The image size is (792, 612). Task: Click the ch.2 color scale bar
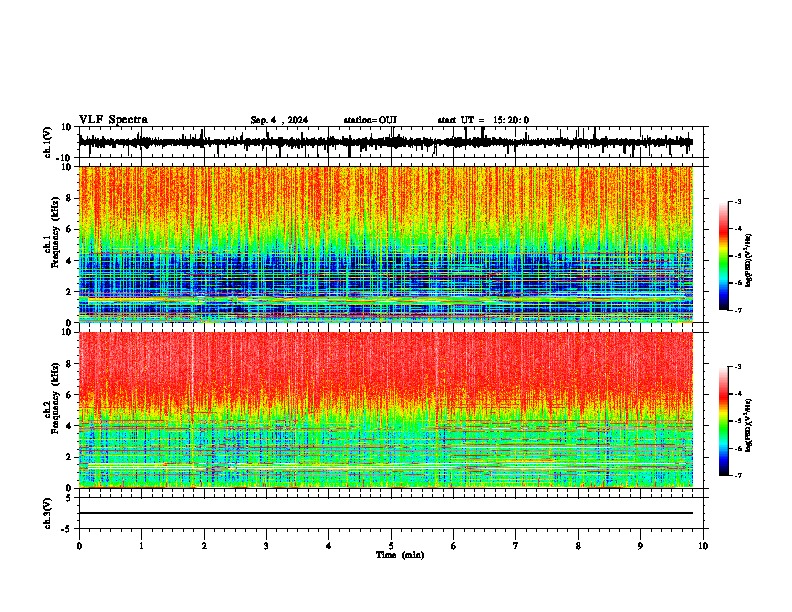pos(723,421)
